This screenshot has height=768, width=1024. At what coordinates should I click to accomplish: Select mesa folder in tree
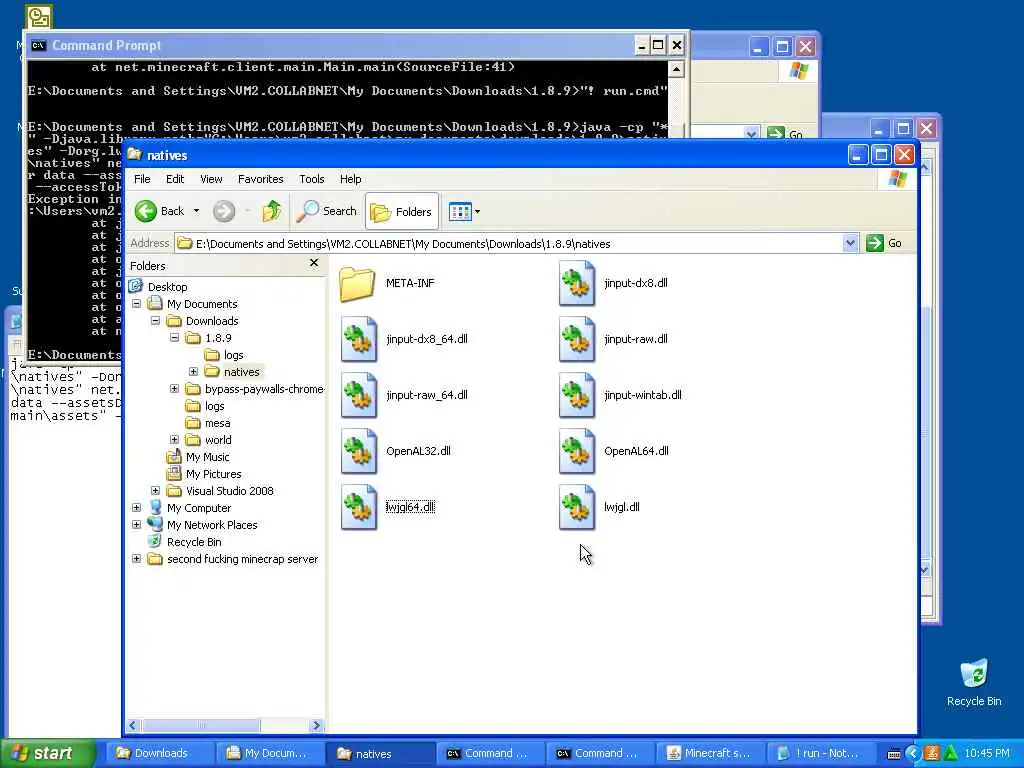point(217,423)
